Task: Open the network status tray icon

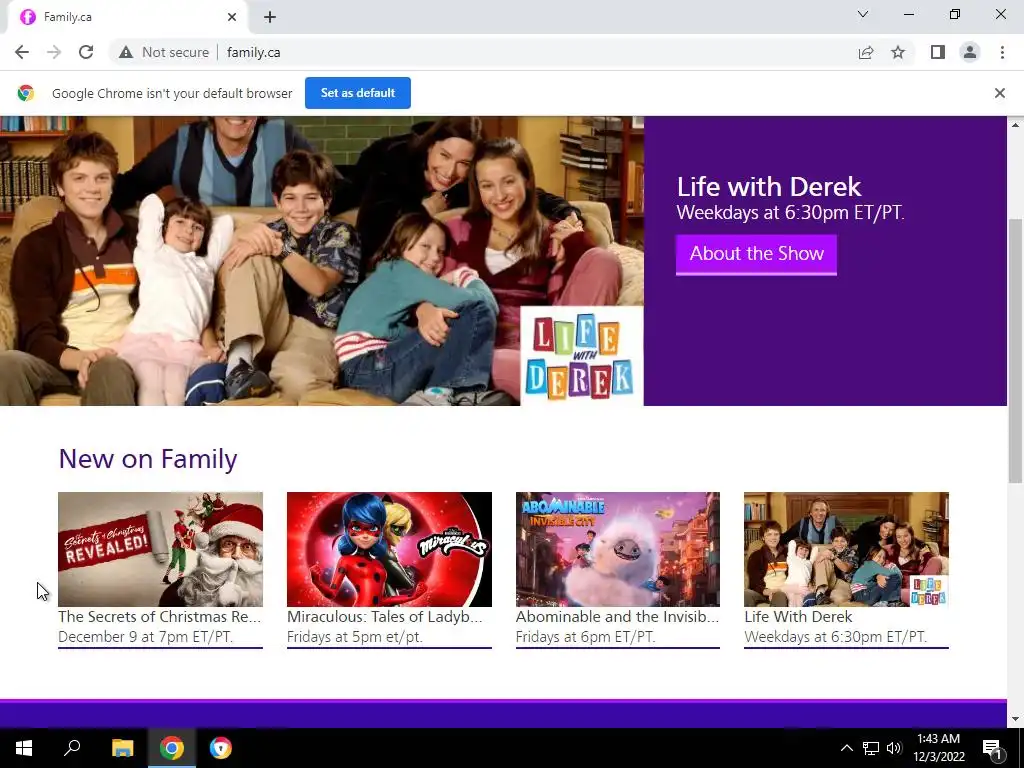Action: click(x=871, y=748)
